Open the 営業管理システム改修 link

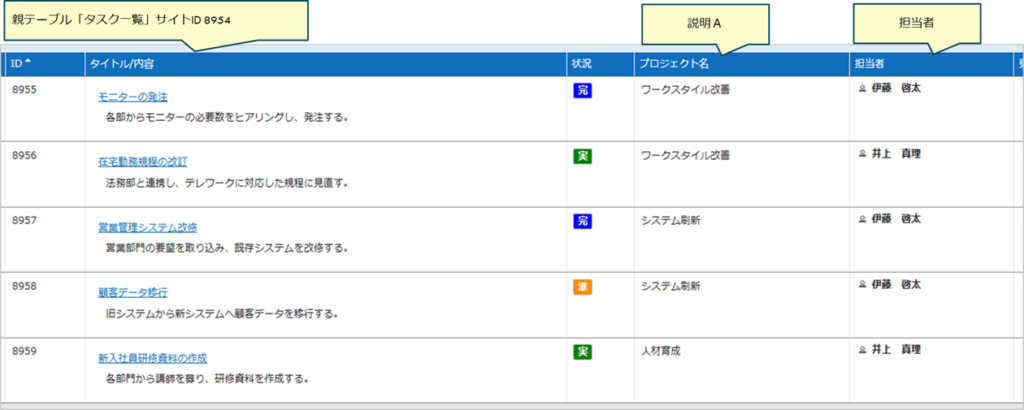(x=148, y=227)
